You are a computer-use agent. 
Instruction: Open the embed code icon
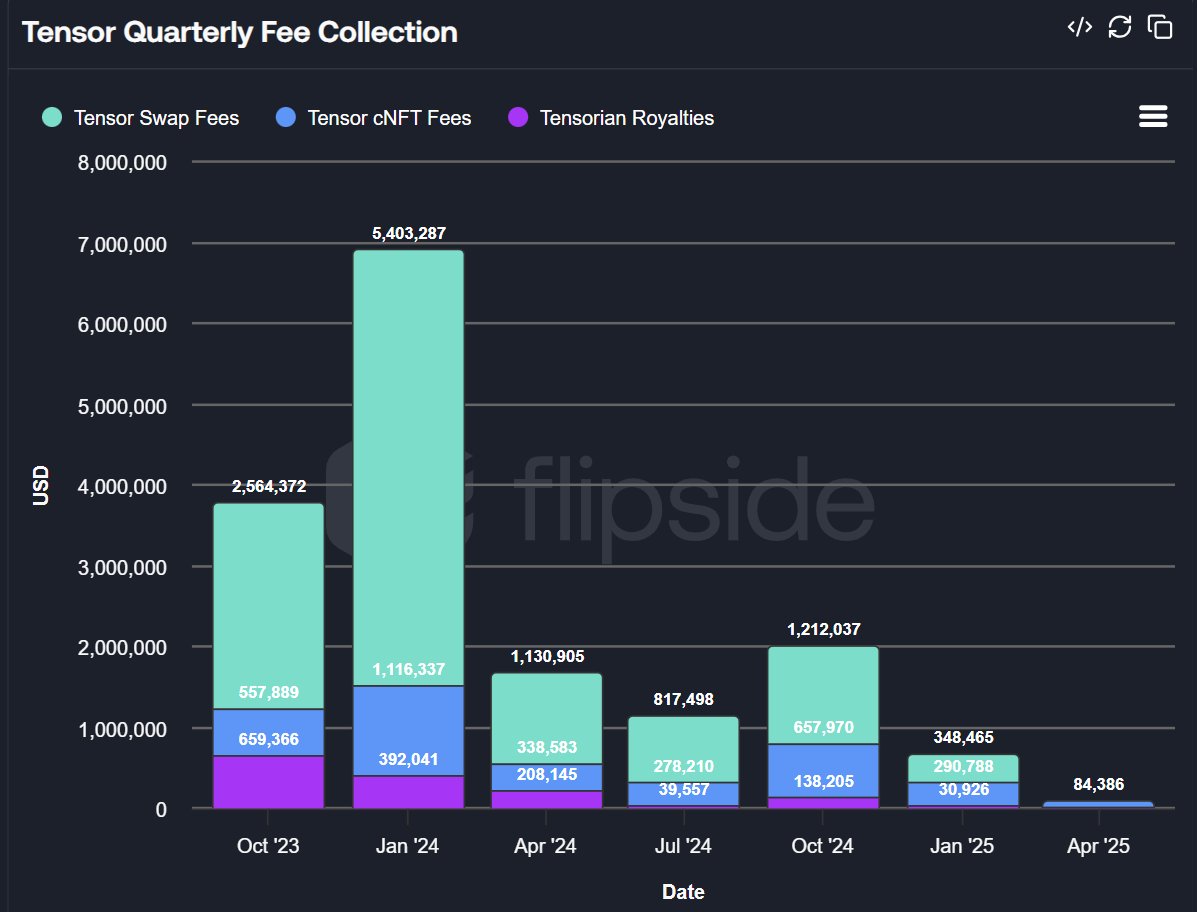coord(1079,27)
